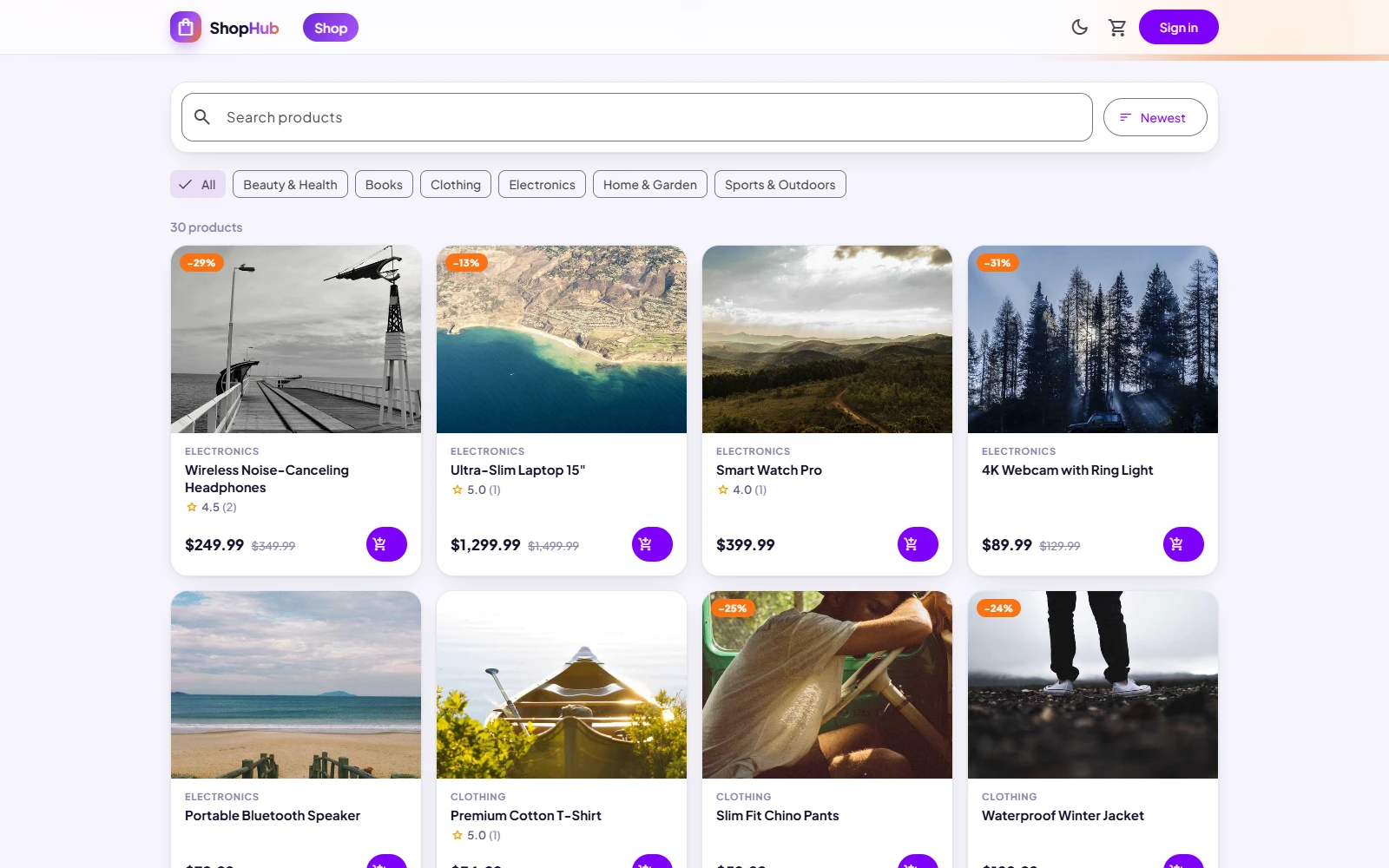Click Wireless Noise-Canceling Headphones title
Image resolution: width=1389 pixels, height=868 pixels.
click(x=267, y=479)
